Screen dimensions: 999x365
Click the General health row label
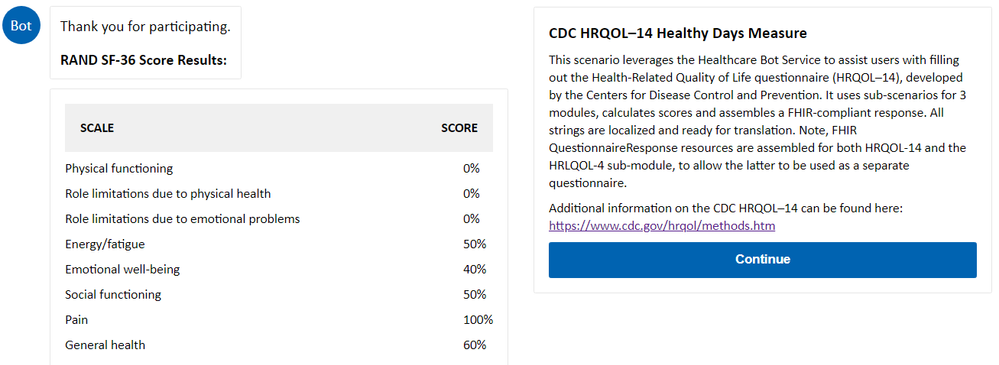pos(105,345)
